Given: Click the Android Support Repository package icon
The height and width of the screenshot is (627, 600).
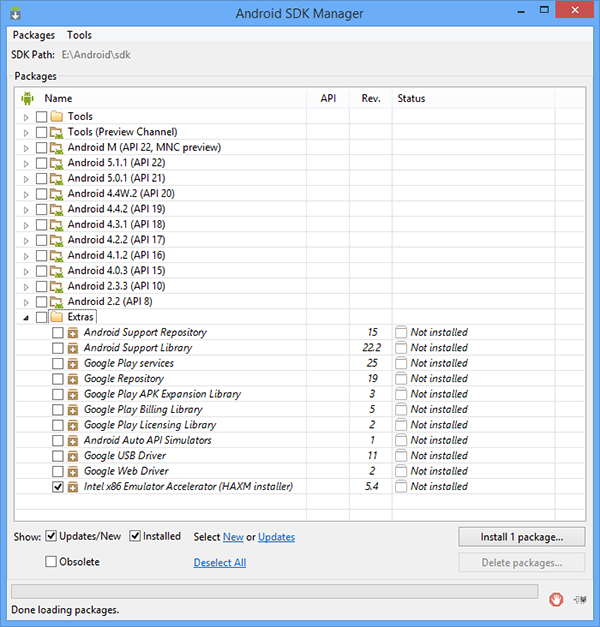Looking at the screenshot, I should [x=73, y=333].
